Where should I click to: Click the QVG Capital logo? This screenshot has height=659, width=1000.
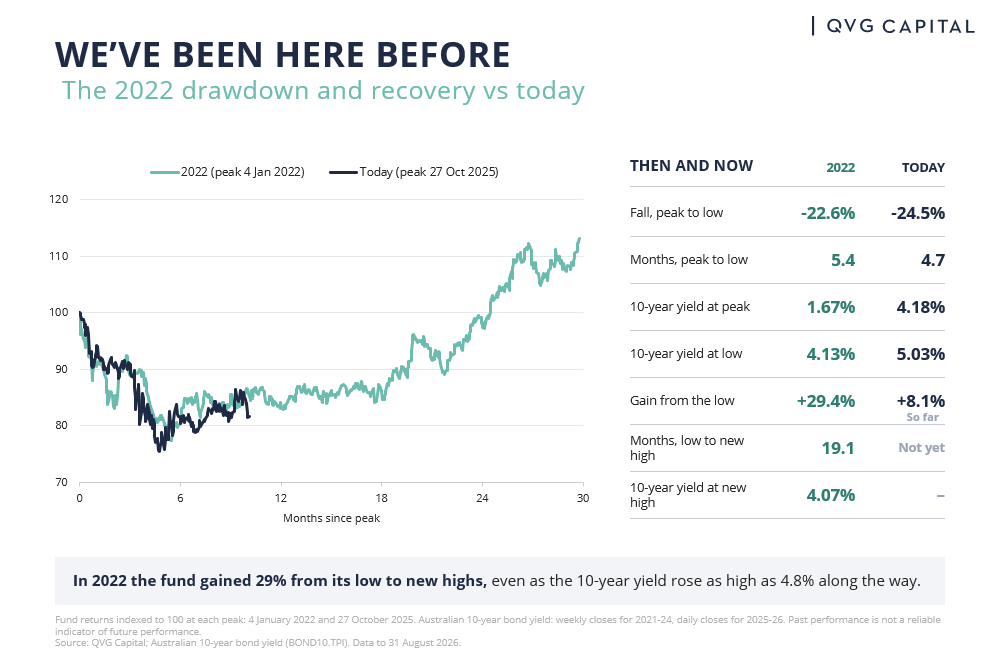point(893,26)
